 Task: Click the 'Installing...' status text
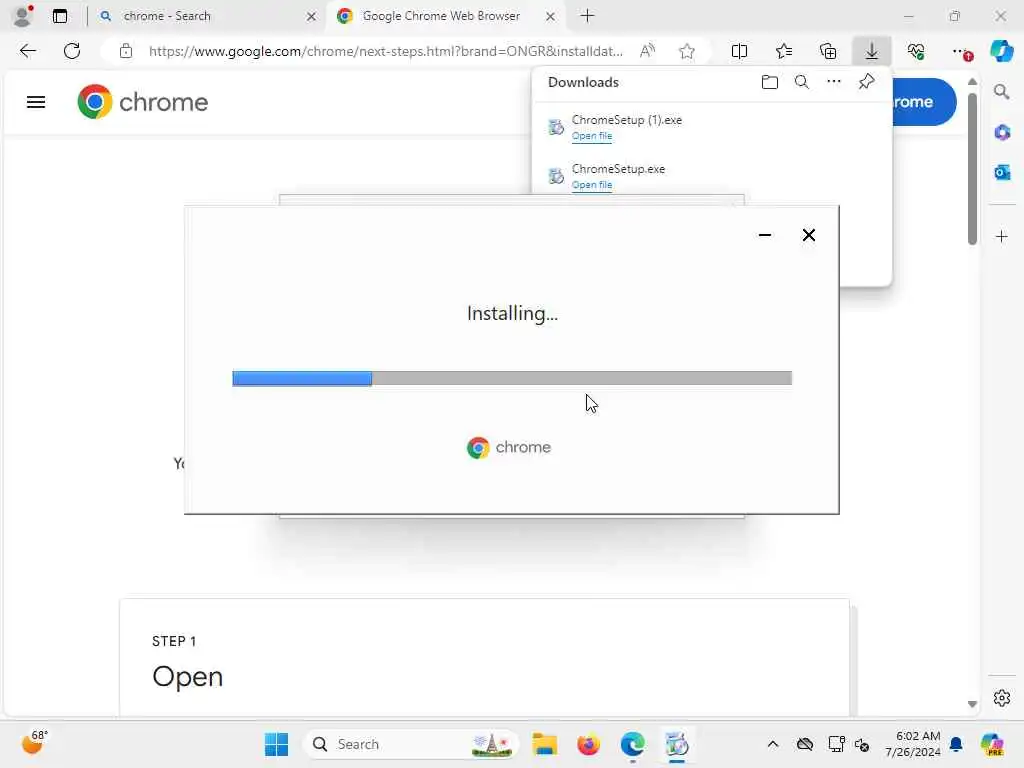click(513, 313)
